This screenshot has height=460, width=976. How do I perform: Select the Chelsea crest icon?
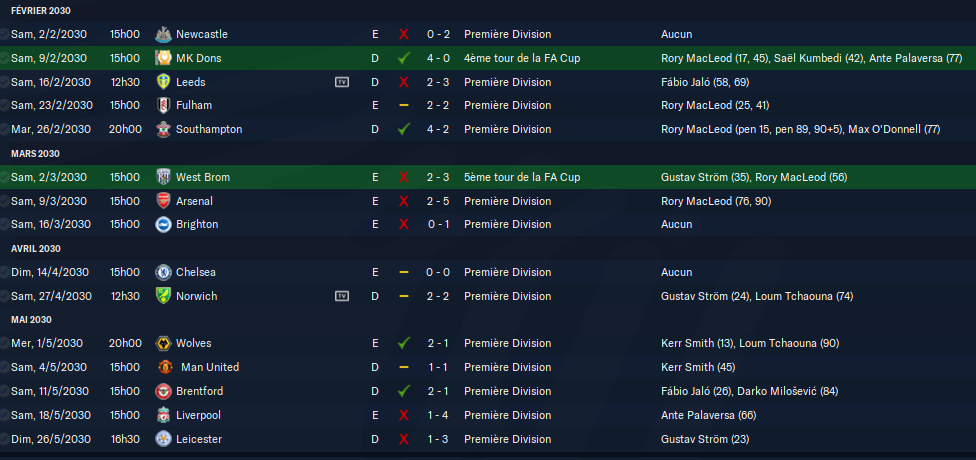[x=163, y=272]
